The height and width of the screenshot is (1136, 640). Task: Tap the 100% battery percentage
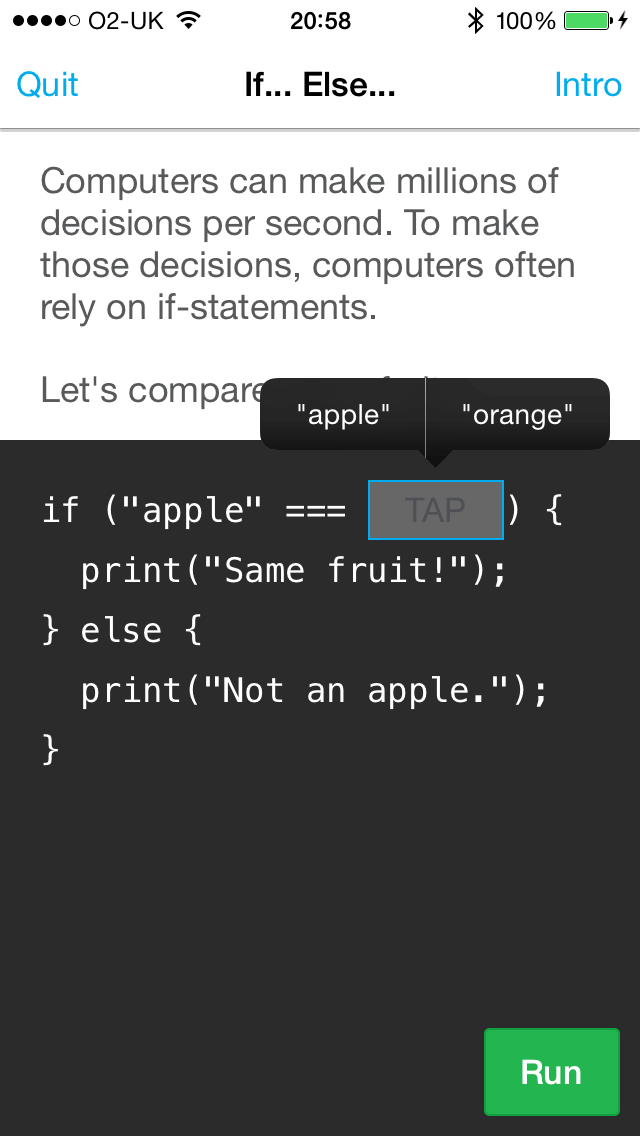click(525, 21)
